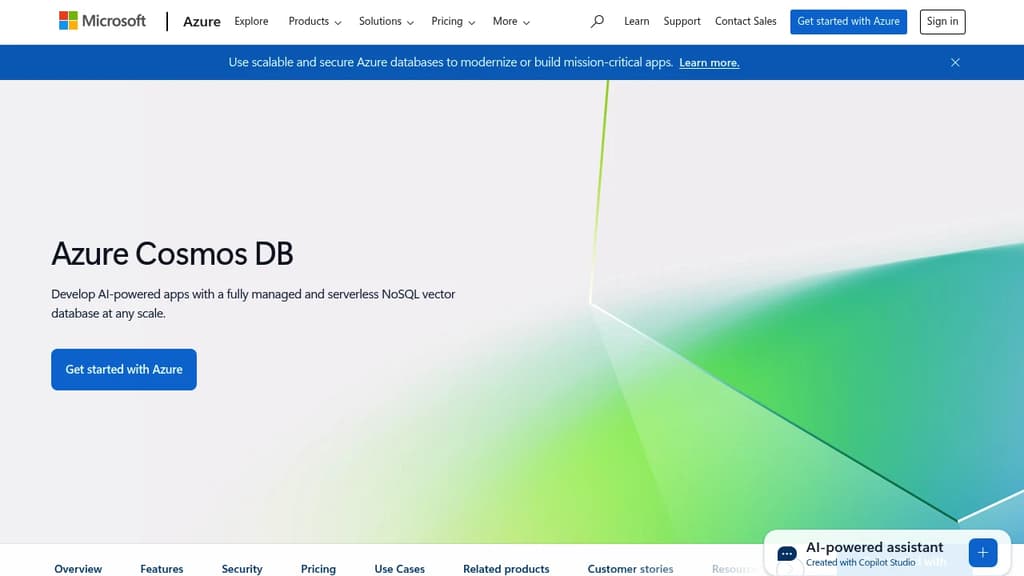Expand the Solutions dropdown

click(386, 21)
